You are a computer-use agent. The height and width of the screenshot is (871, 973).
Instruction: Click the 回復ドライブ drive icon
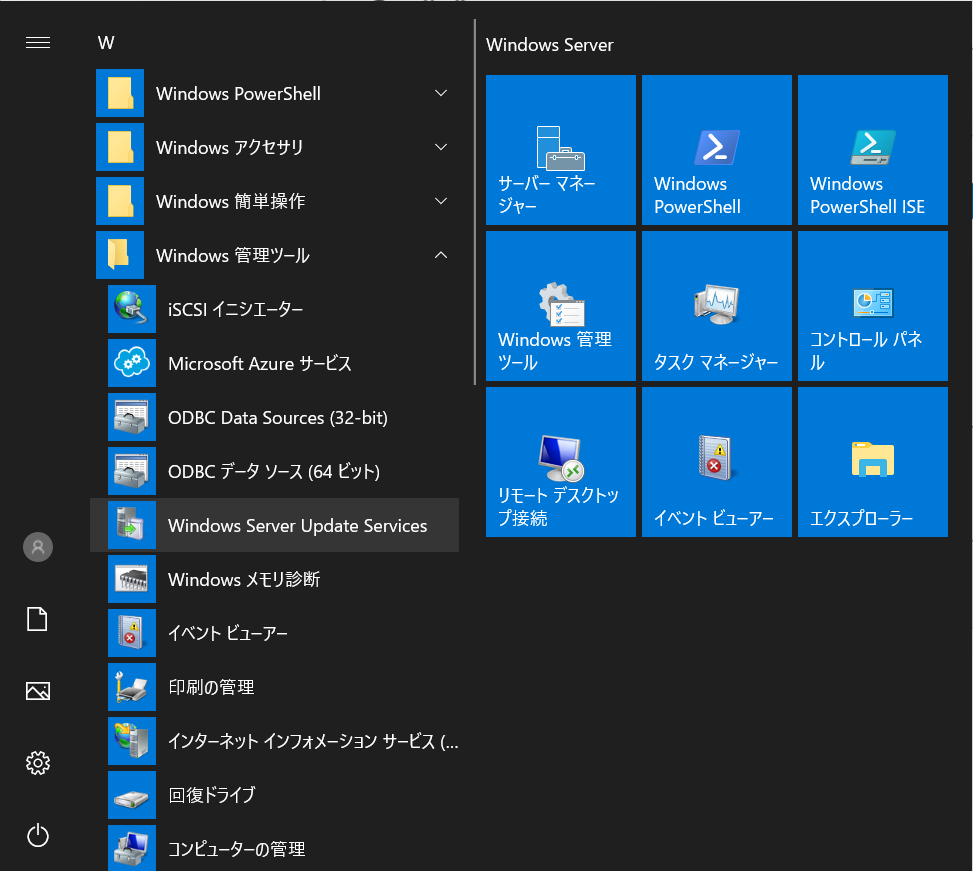tap(132, 795)
